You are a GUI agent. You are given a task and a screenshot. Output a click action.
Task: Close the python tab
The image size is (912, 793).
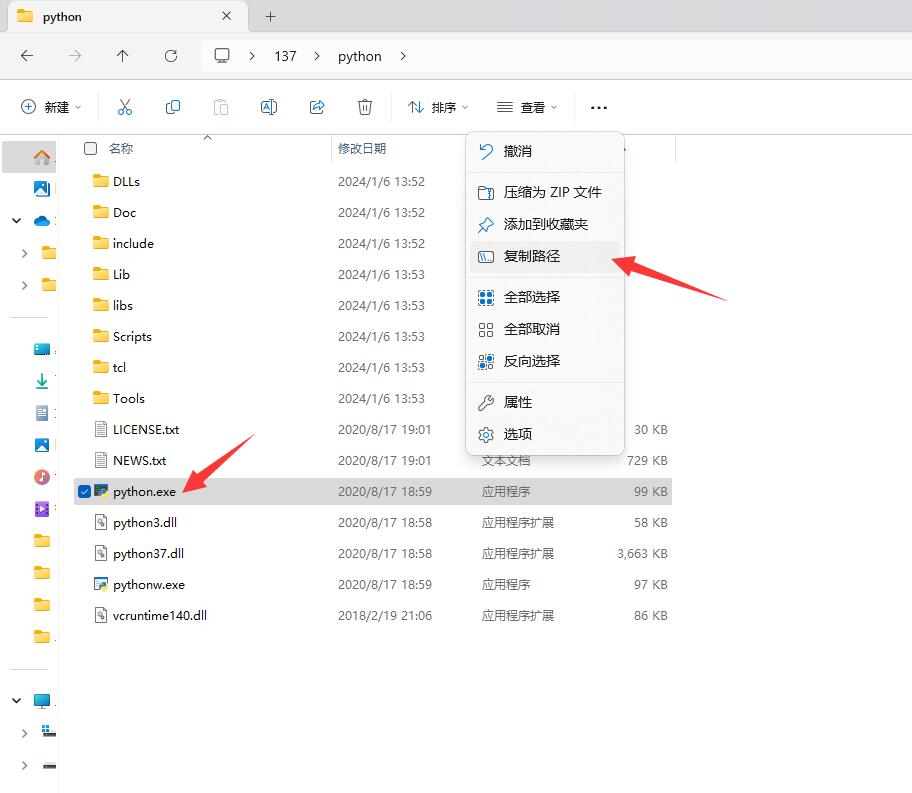point(226,16)
